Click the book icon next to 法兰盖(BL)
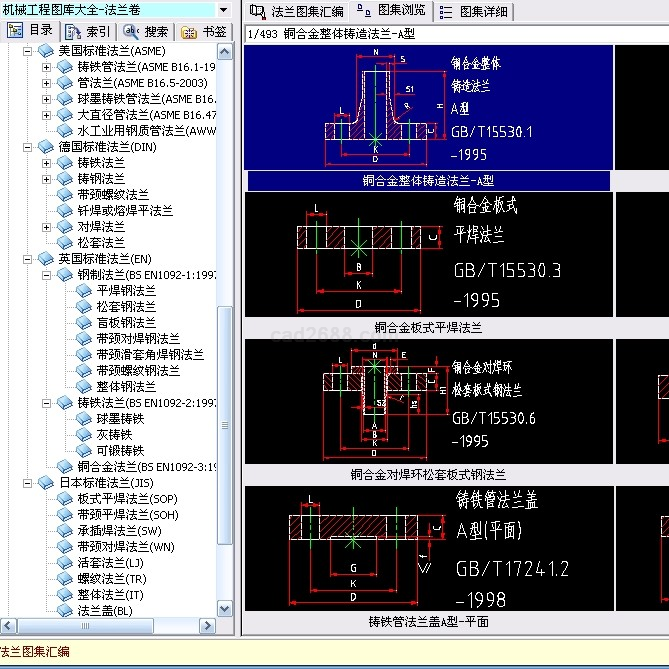 [x=65, y=610]
